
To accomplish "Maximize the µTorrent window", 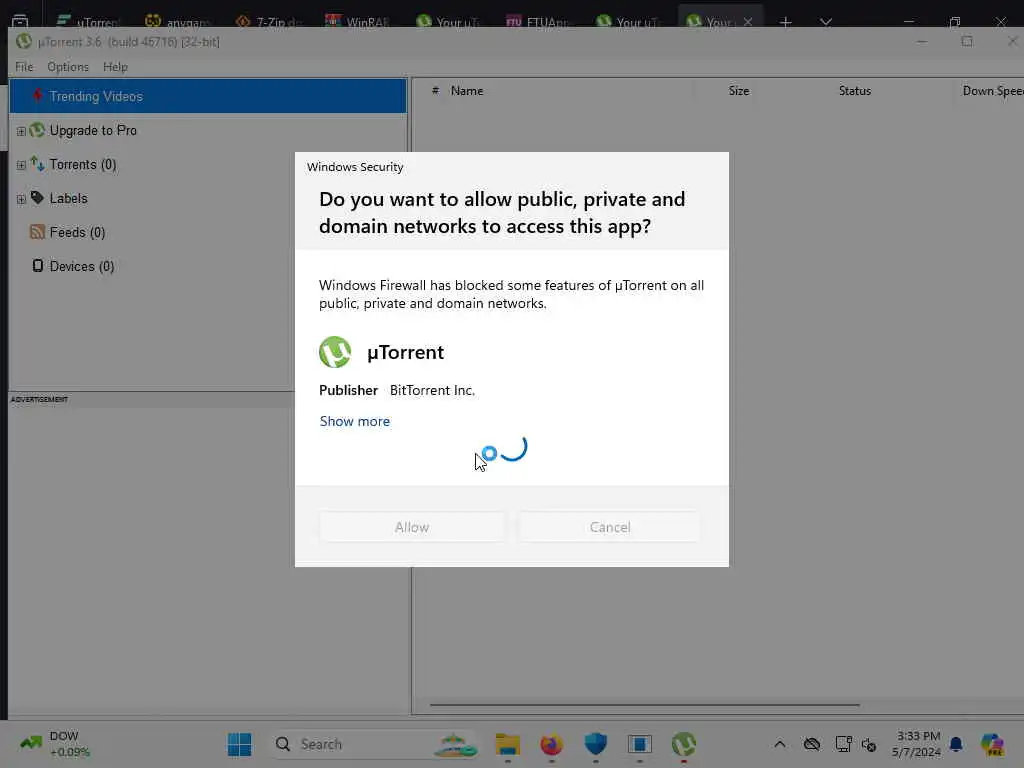I will coord(967,42).
